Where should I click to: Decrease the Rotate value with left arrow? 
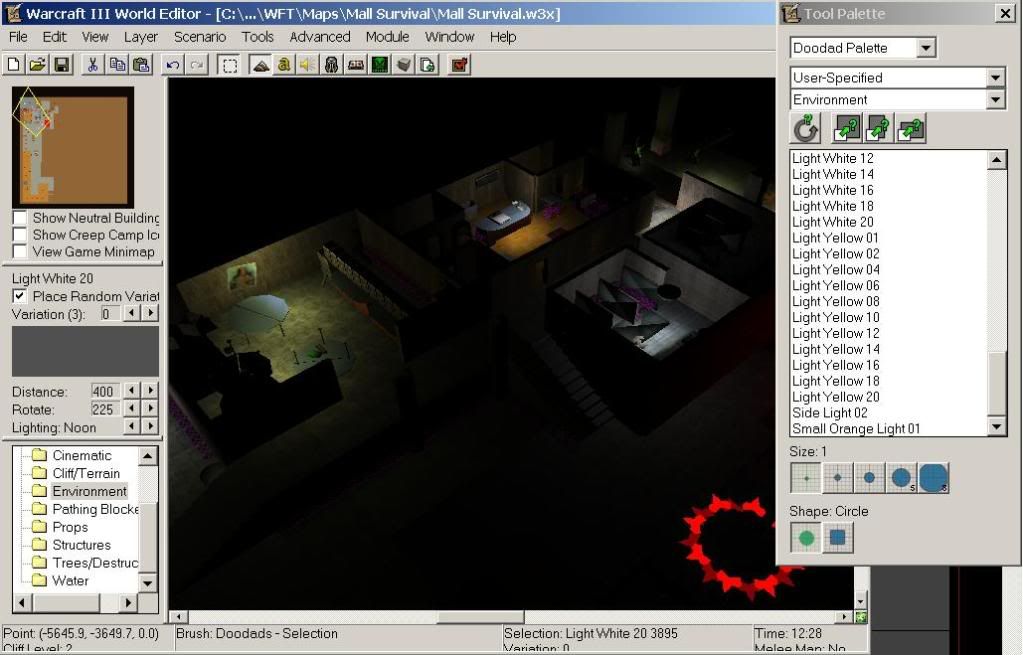click(132, 408)
